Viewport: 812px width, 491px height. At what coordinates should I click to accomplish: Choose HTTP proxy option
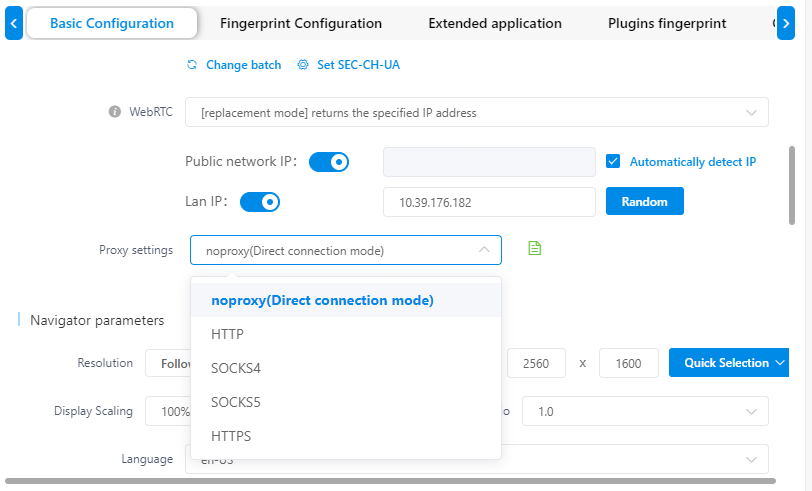click(228, 334)
